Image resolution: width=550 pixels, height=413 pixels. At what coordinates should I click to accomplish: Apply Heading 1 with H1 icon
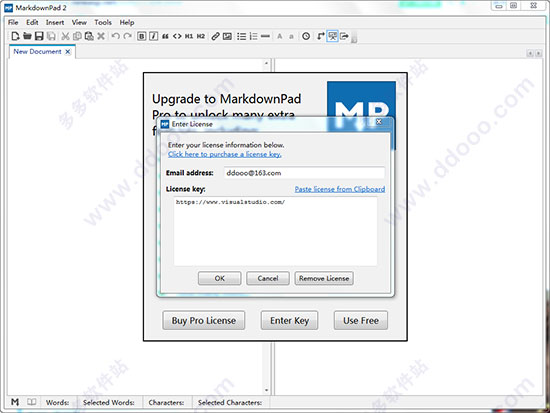pos(189,36)
